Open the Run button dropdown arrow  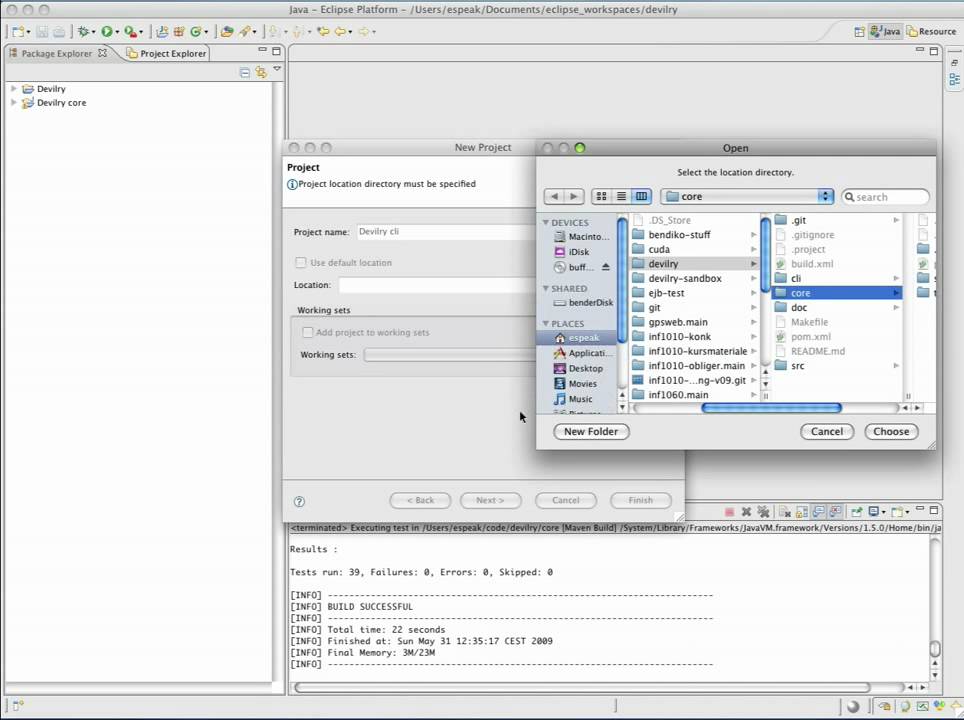[x=117, y=32]
